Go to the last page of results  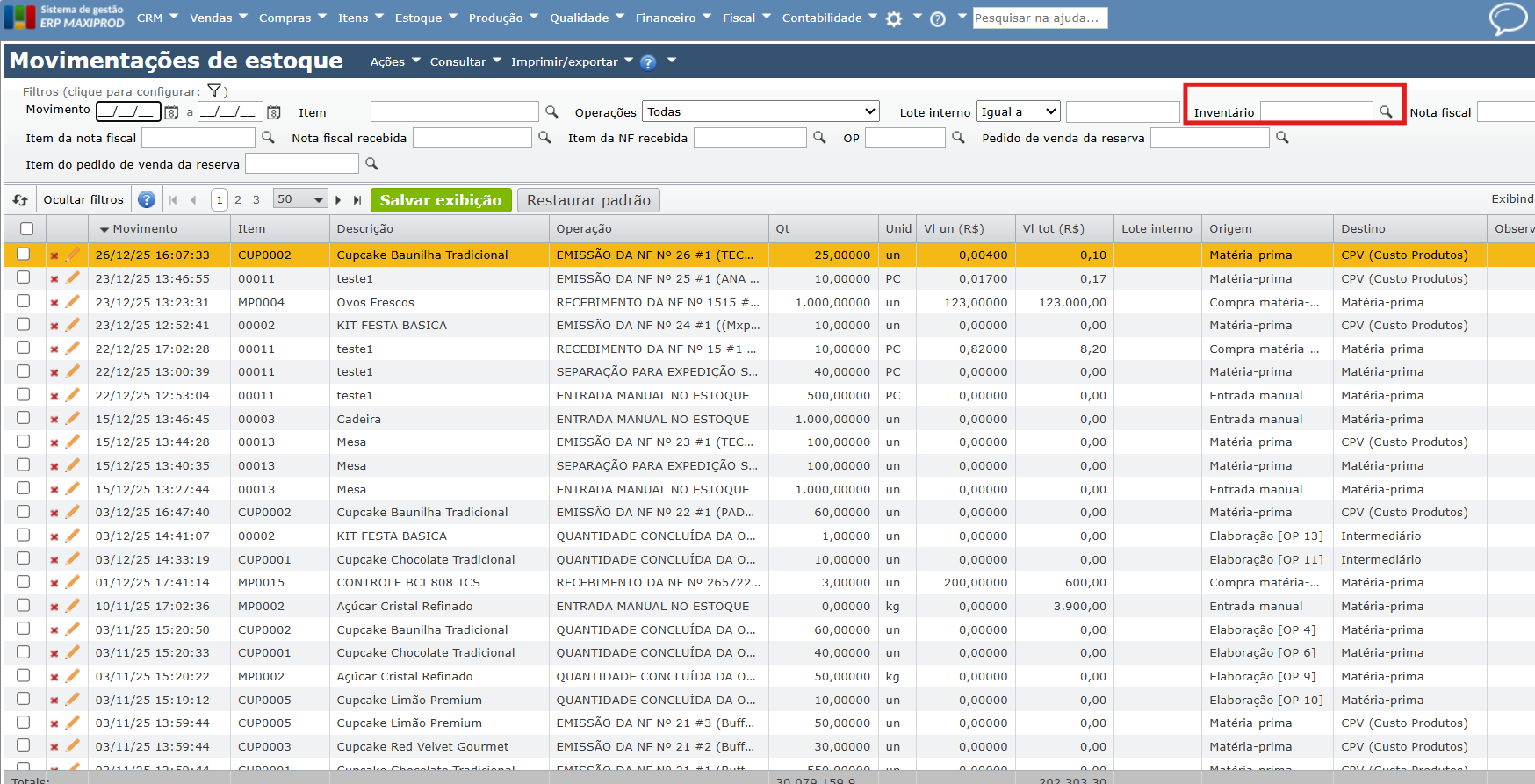coord(357,200)
